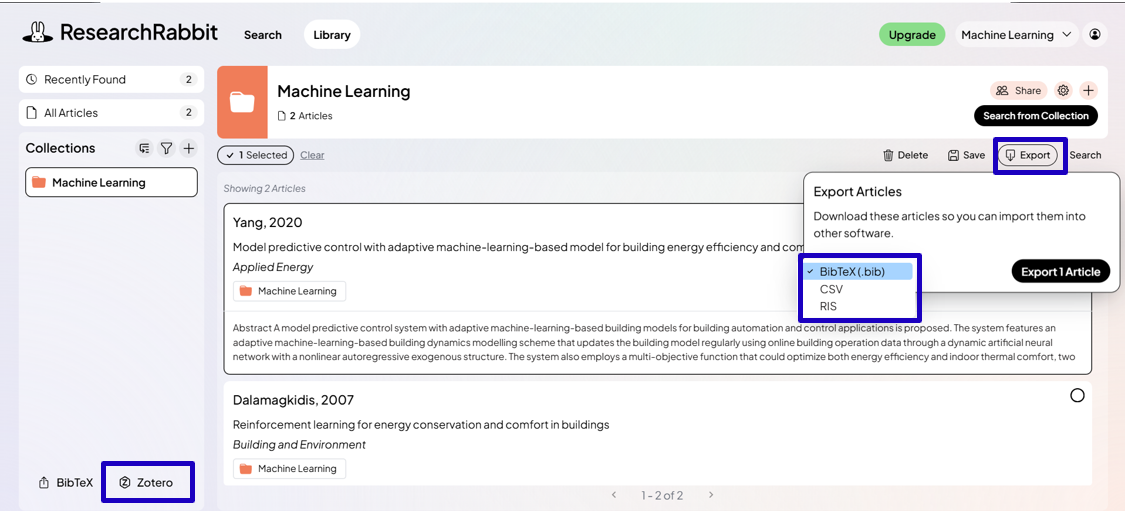Click the Upgrade button
The height and width of the screenshot is (511, 1129).
point(912,35)
